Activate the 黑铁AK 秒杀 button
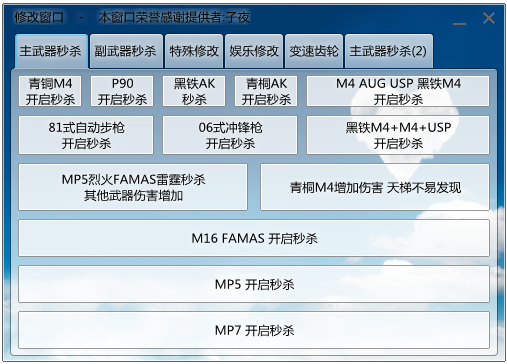This screenshot has width=507, height=364. (194, 91)
